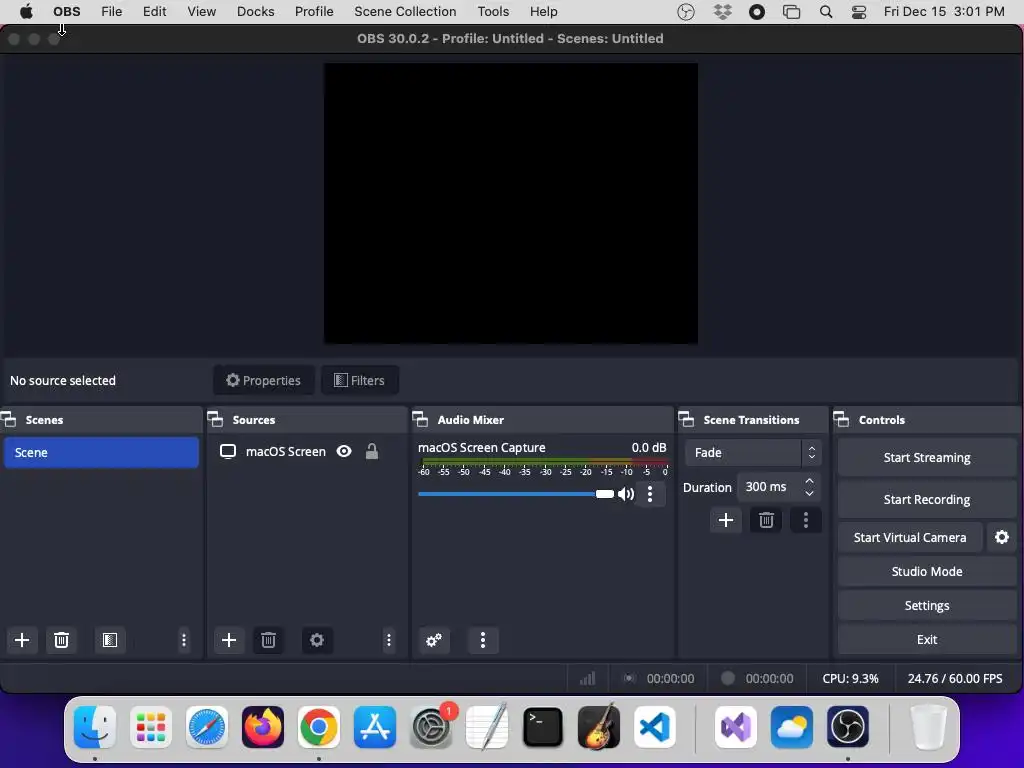Viewport: 1024px width, 768px height.
Task: Launch Terminal from the Dock
Action: click(543, 727)
